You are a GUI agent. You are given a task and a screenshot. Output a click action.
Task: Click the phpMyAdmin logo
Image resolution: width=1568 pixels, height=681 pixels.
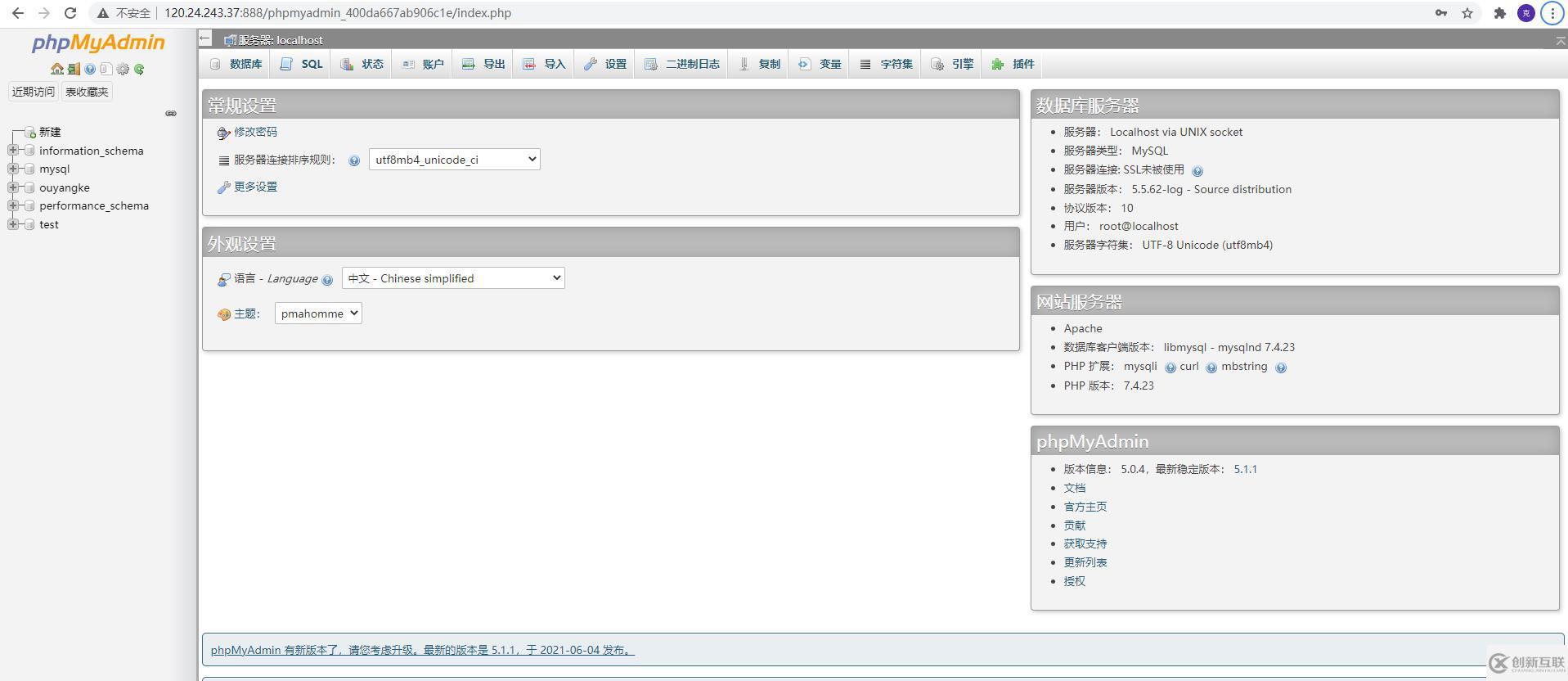98,43
